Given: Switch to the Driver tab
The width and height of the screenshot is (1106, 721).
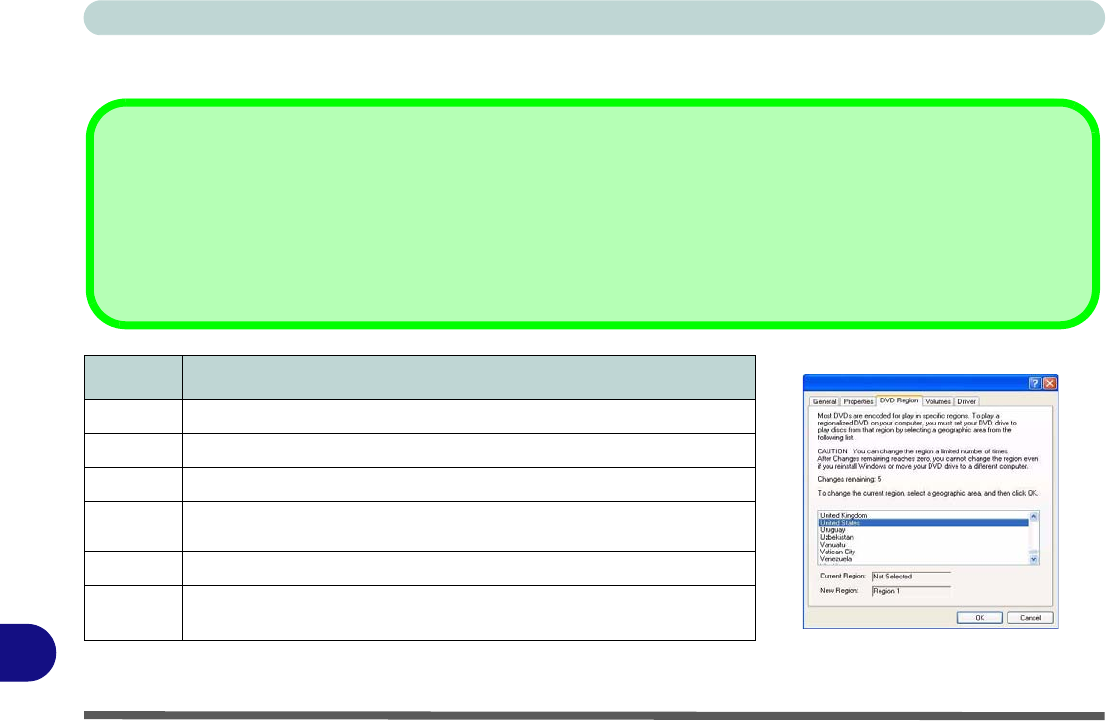Looking at the screenshot, I should 966,401.
